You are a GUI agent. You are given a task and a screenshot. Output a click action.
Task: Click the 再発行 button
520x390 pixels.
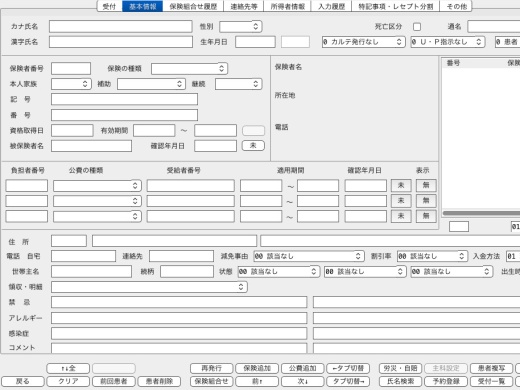click(x=212, y=368)
